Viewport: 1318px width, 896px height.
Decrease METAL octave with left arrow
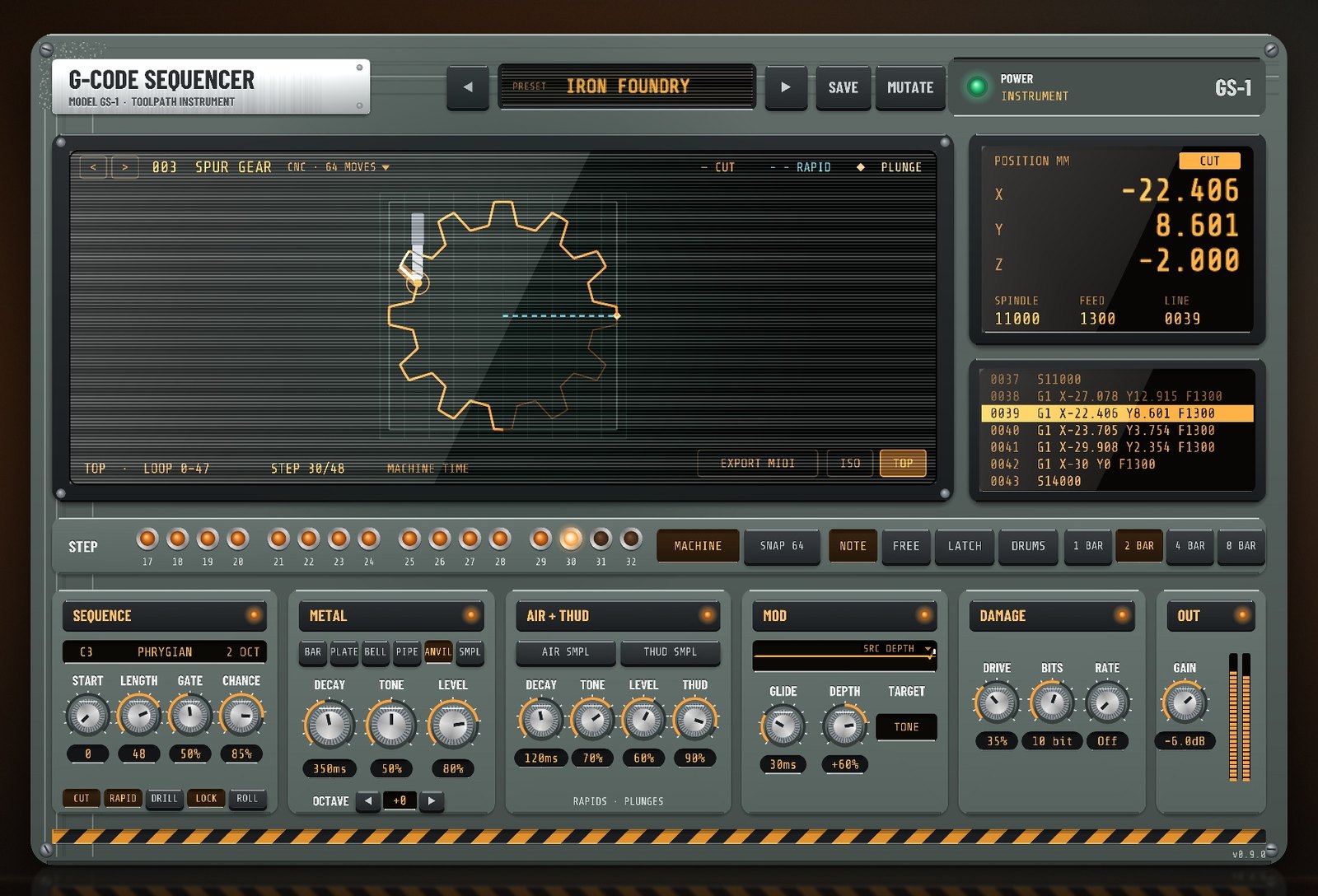(x=368, y=800)
